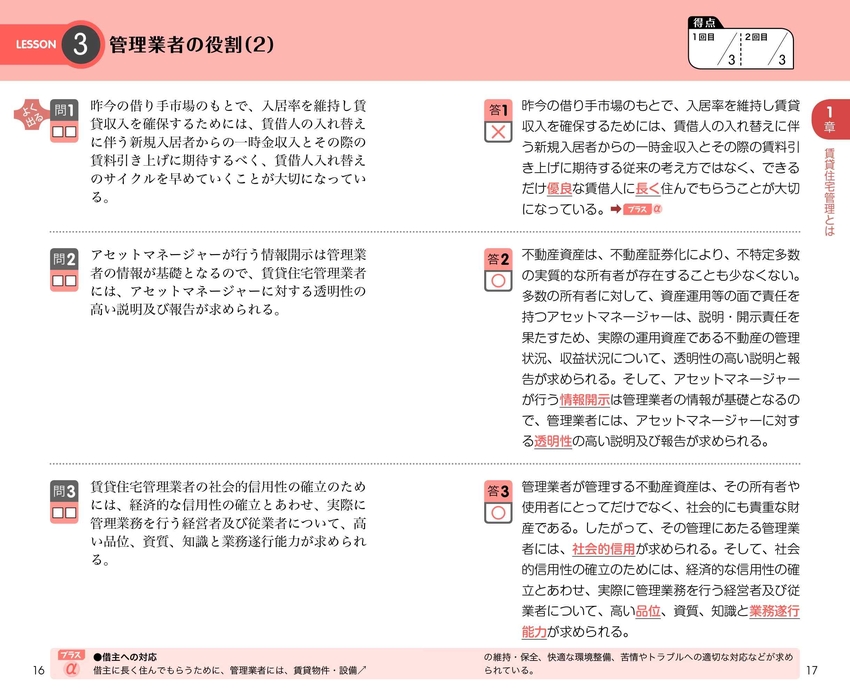Click the X mark under 答1

tap(498, 132)
